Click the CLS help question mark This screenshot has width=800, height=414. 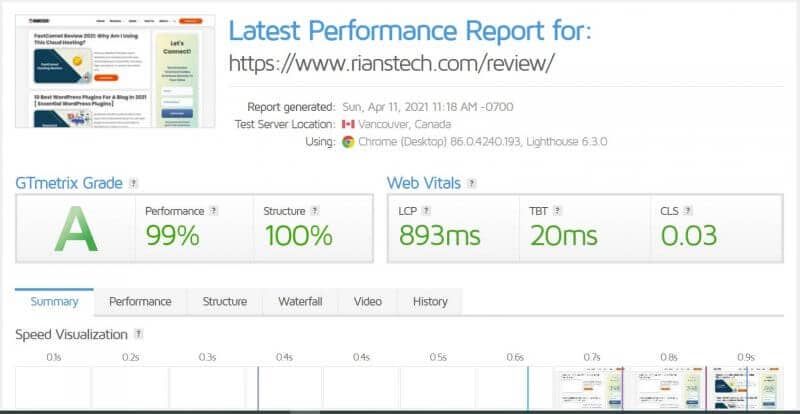click(688, 211)
